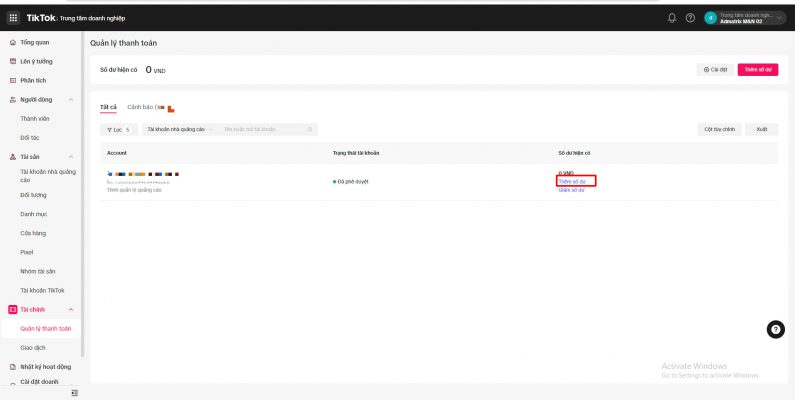Image resolution: width=795 pixels, height=400 pixels.
Task: Click the floating help chat bubble
Action: [775, 330]
